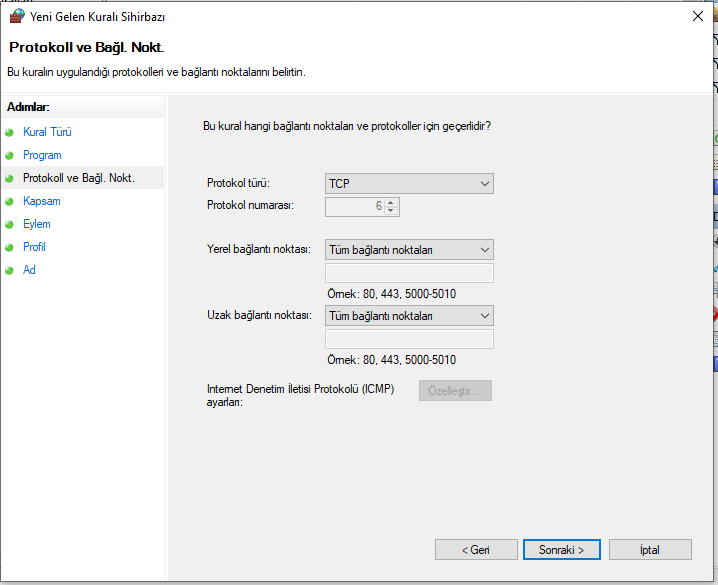Click the Internet Denetim İletisi Protokolü (ICMP) label
The height and width of the screenshot is (585, 718).
[300, 395]
